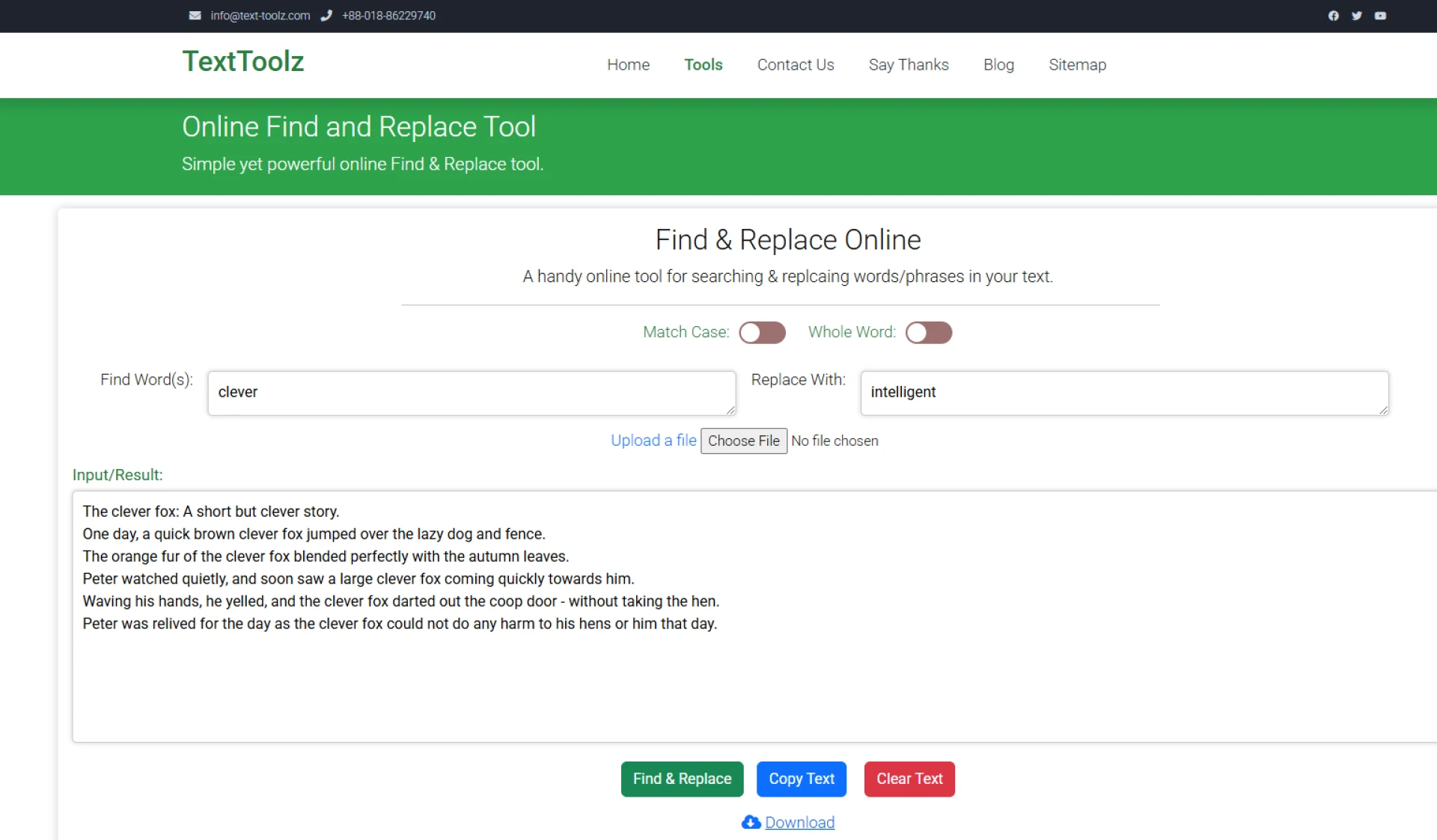Screen dimensions: 1437x840
Task: Click the Clear Text button
Action: 909,779
